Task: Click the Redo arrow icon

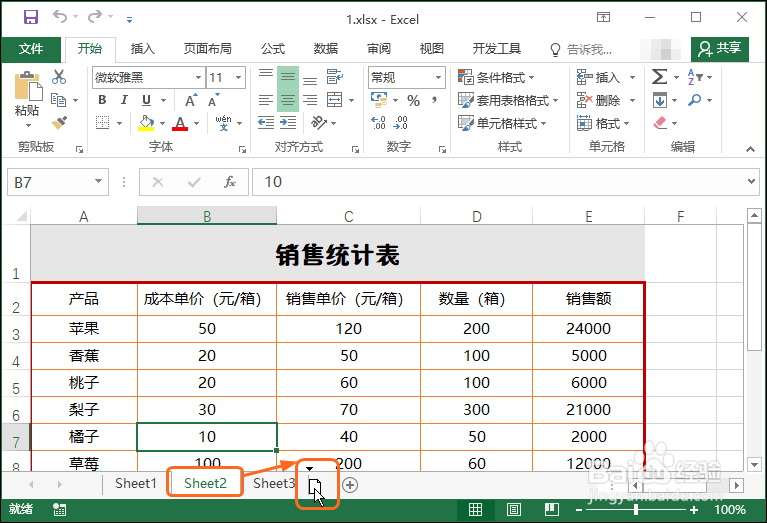Action: click(95, 17)
